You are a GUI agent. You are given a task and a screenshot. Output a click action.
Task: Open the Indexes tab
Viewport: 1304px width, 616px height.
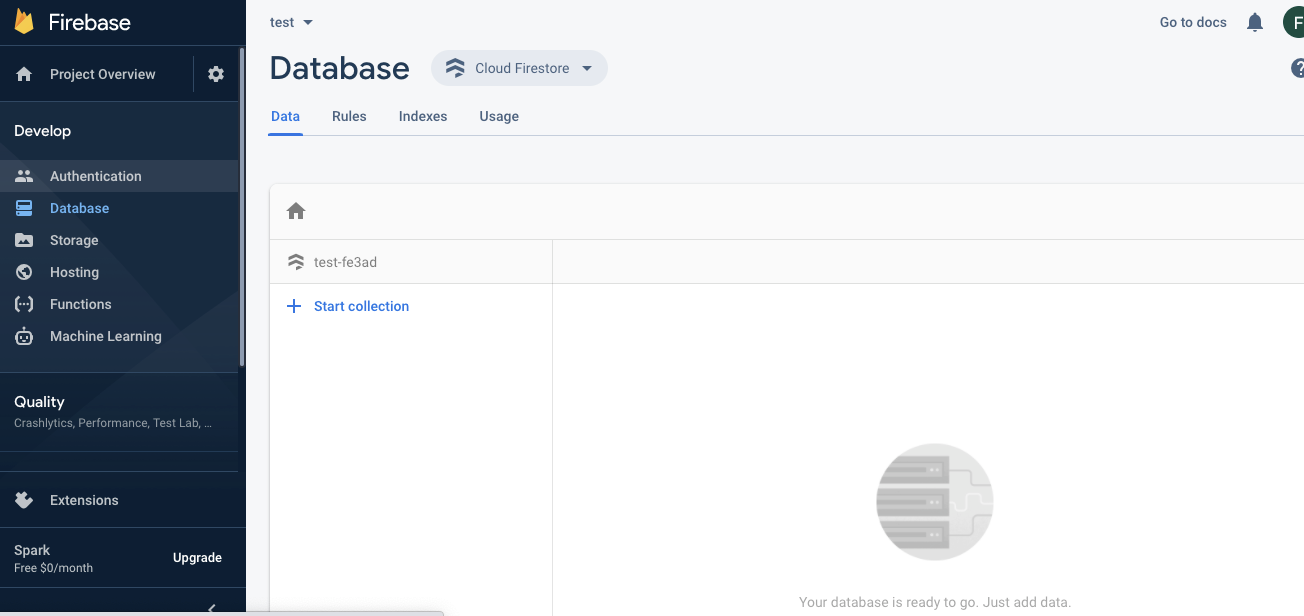tap(422, 116)
